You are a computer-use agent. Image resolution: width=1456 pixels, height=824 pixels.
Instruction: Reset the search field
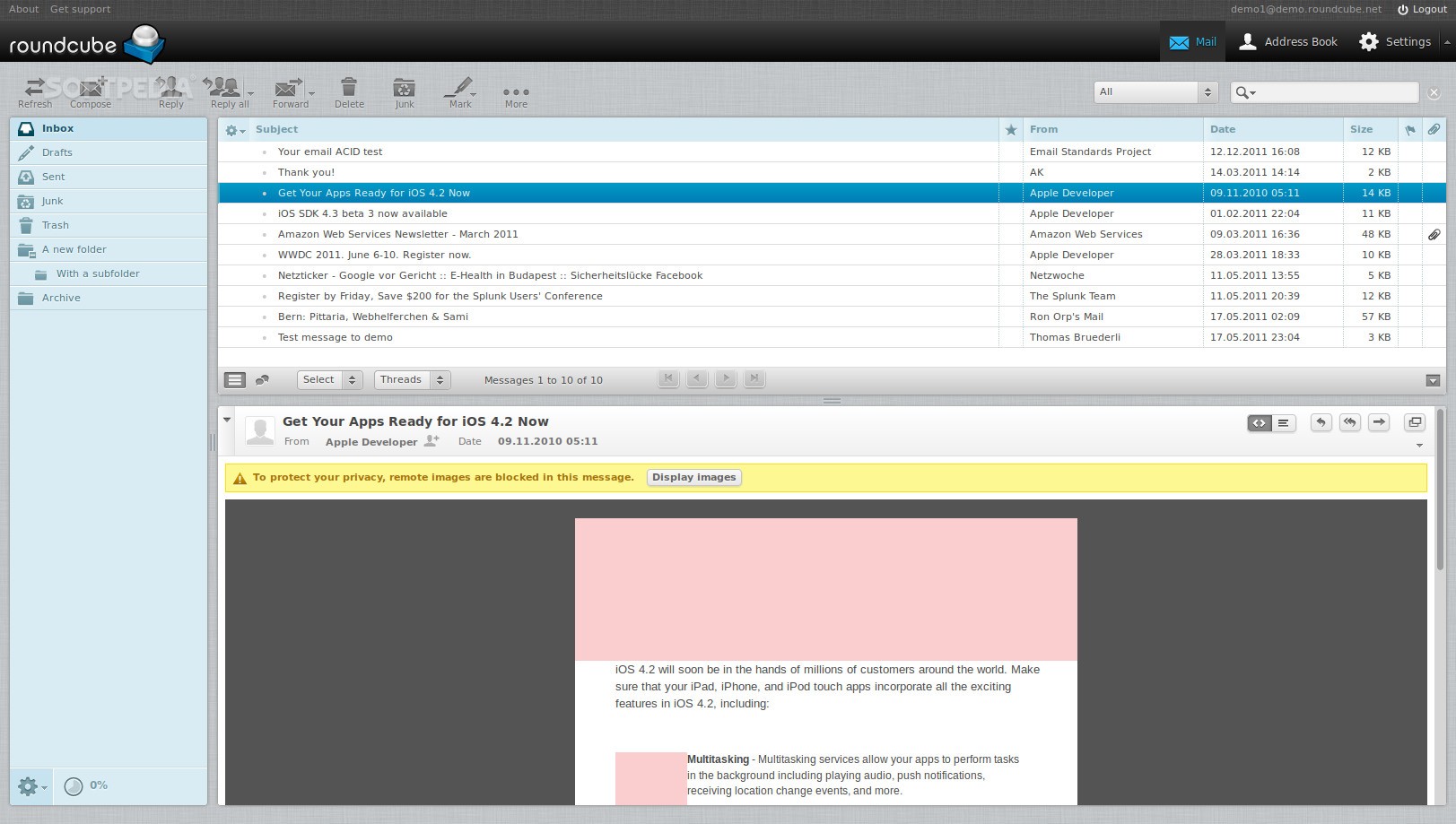pos(1434,92)
